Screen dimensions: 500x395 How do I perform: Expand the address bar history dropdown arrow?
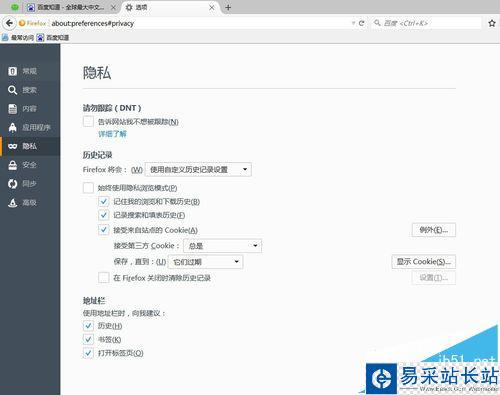click(x=353, y=23)
